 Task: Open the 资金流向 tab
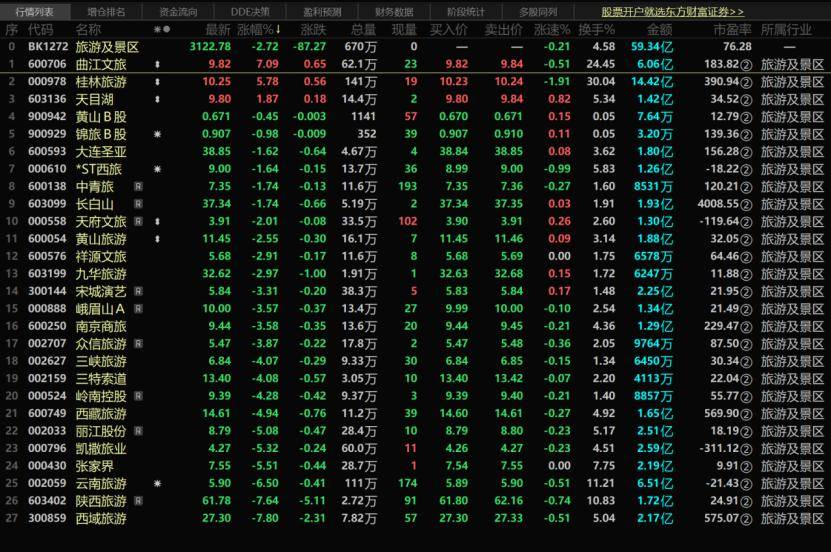[178, 12]
